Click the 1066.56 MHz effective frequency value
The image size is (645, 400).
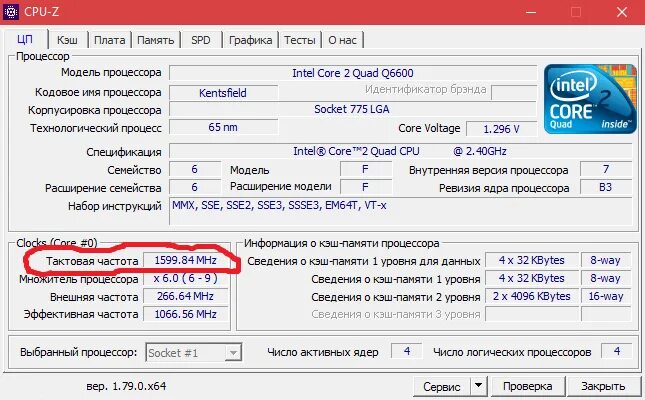(186, 314)
